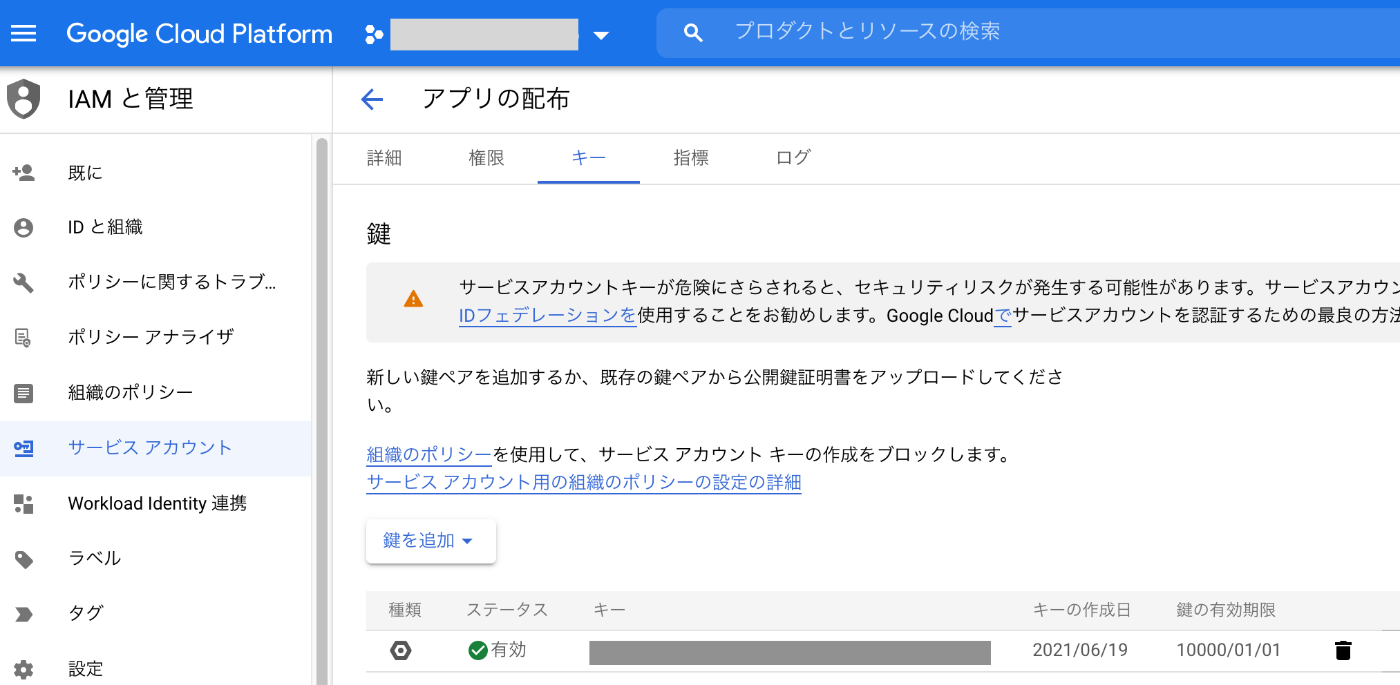This screenshot has width=1400, height=685.
Task: Click the Workload Identity 連携 icon
Action: coord(23,504)
